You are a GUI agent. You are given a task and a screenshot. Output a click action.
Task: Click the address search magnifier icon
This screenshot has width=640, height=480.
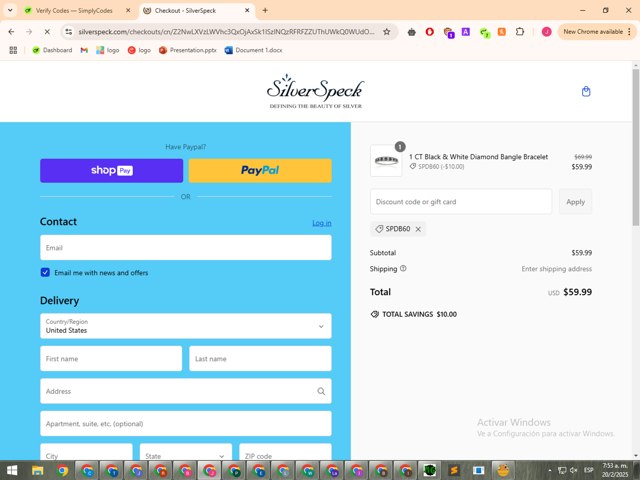pos(321,391)
